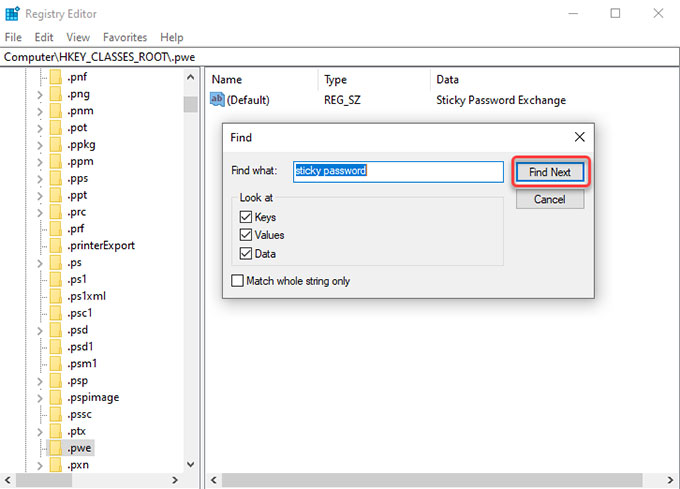Click the tree pane scroll-down arrow
This screenshot has width=680, height=489.
click(x=190, y=464)
